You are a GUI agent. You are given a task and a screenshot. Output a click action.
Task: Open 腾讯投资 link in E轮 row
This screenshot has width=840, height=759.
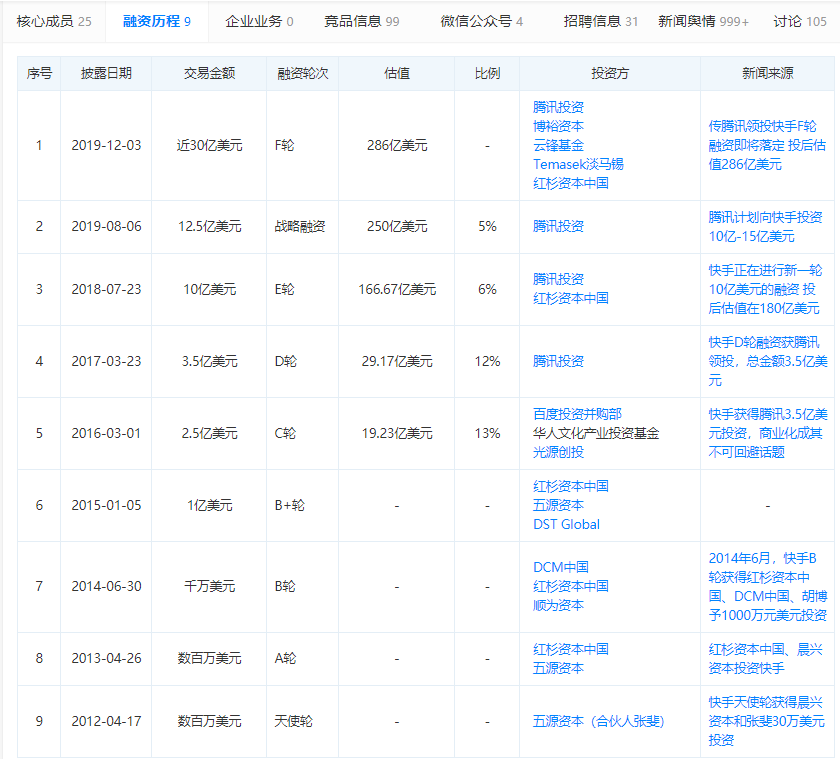(558, 279)
